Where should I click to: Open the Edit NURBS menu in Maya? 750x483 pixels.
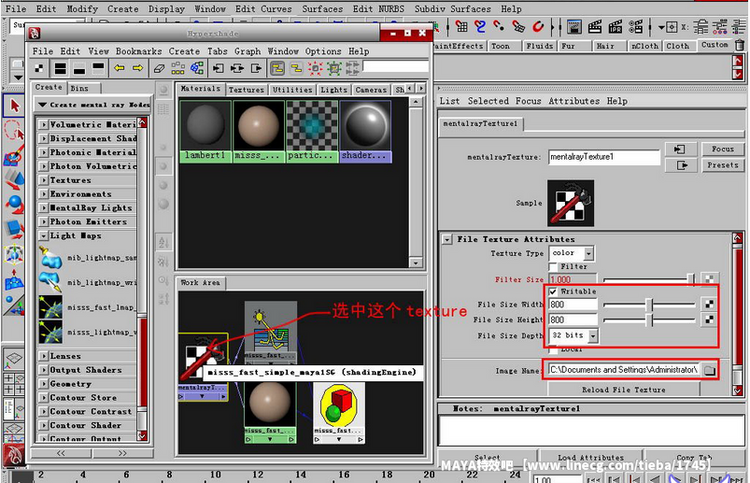coord(378,9)
